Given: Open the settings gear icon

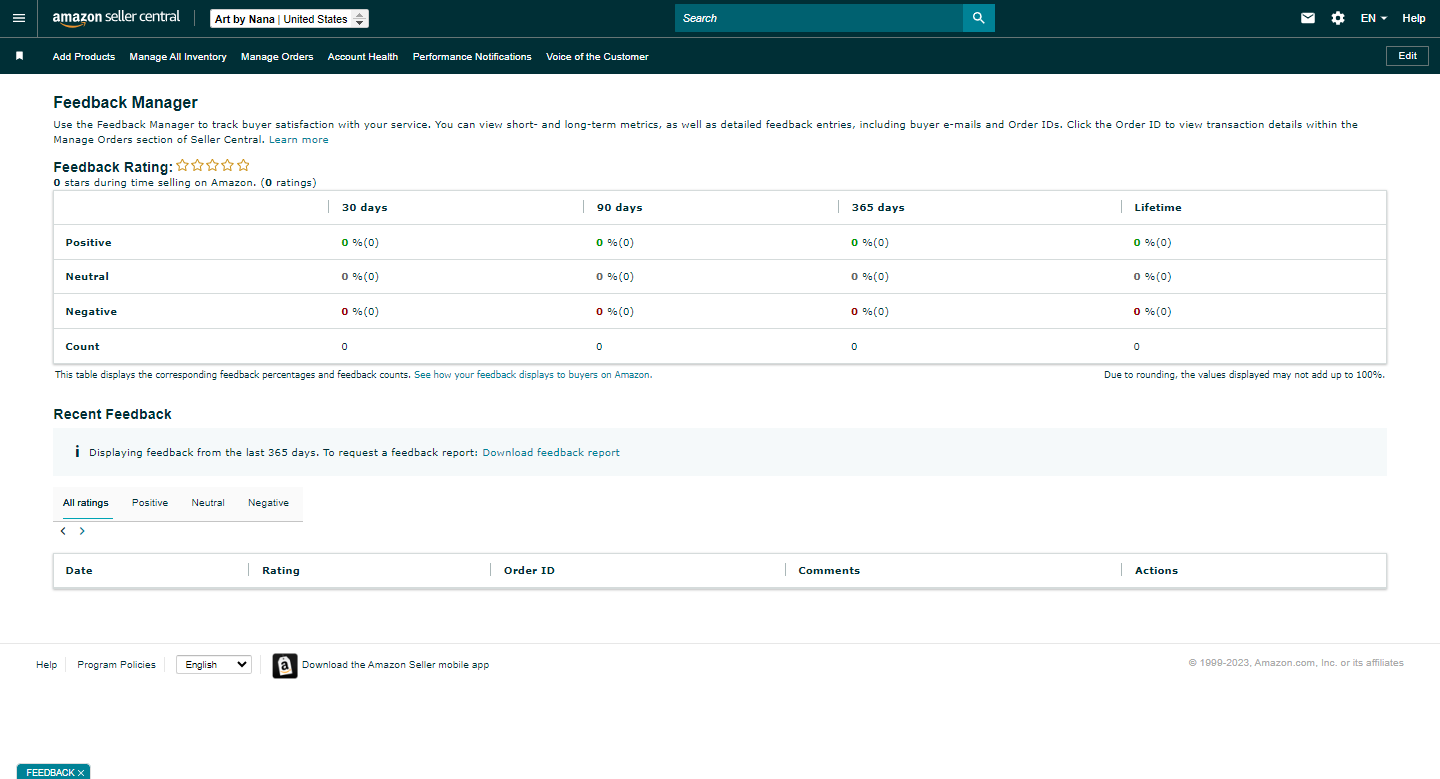Looking at the screenshot, I should pos(1338,18).
